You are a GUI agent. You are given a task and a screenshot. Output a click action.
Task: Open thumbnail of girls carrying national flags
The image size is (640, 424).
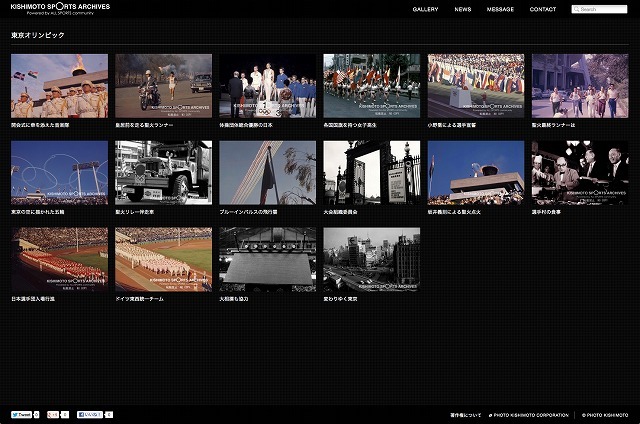pos(371,86)
